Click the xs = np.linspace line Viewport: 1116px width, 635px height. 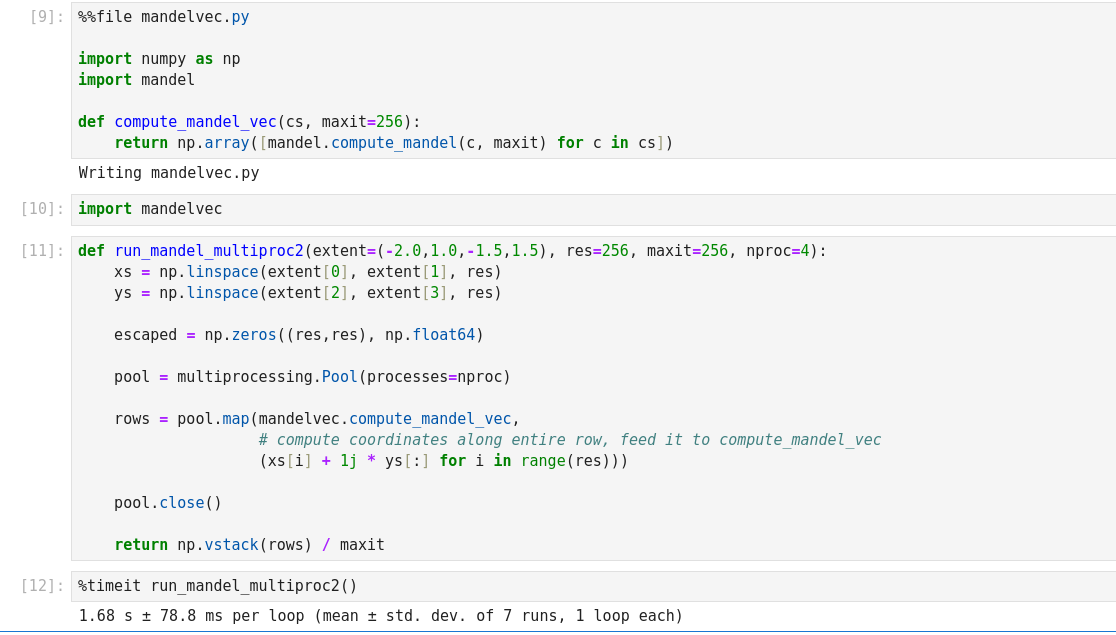tap(308, 272)
